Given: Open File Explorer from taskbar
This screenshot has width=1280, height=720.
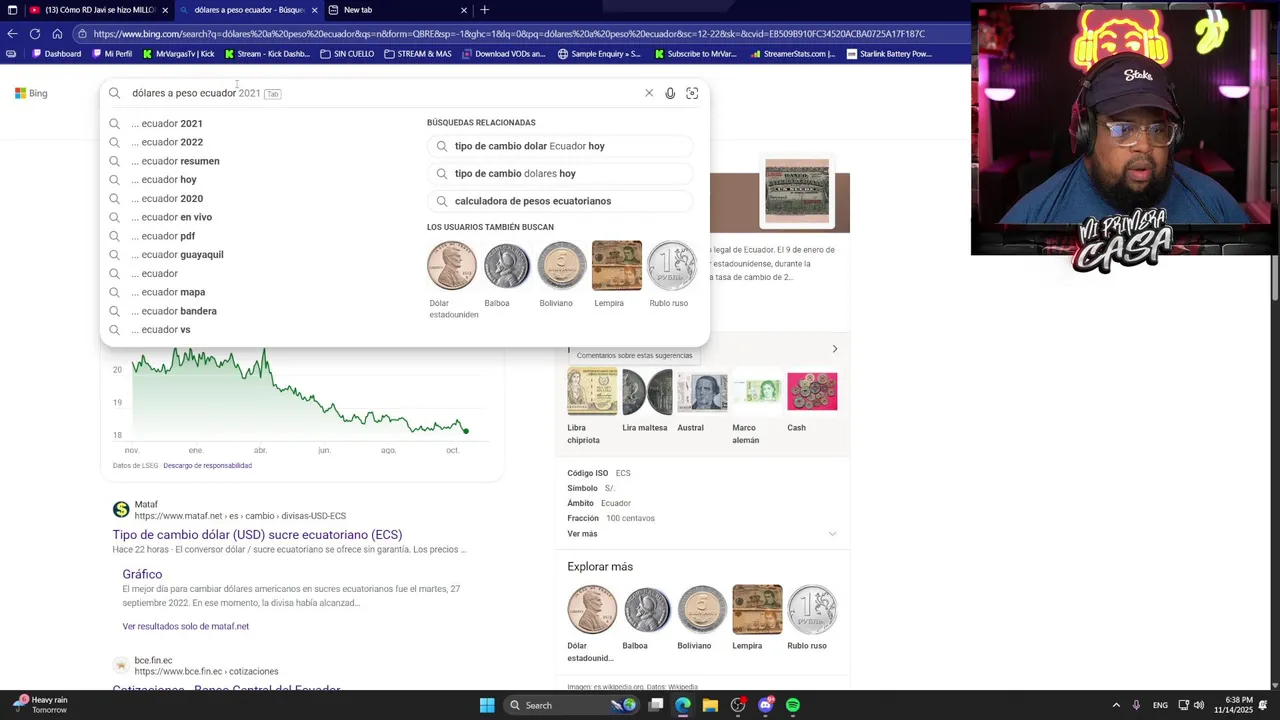Looking at the screenshot, I should point(710,705).
